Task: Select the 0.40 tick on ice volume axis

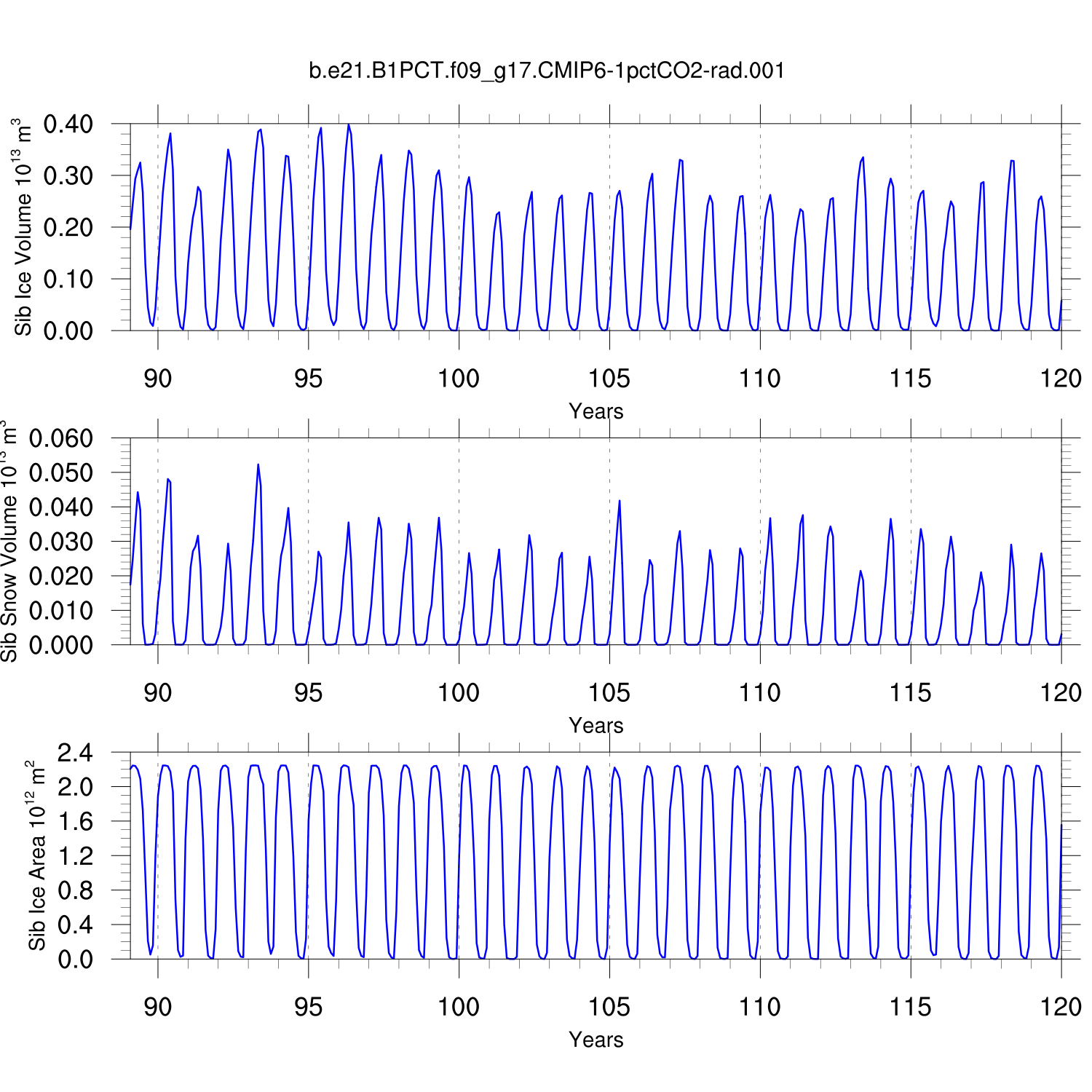Action: coord(68,124)
